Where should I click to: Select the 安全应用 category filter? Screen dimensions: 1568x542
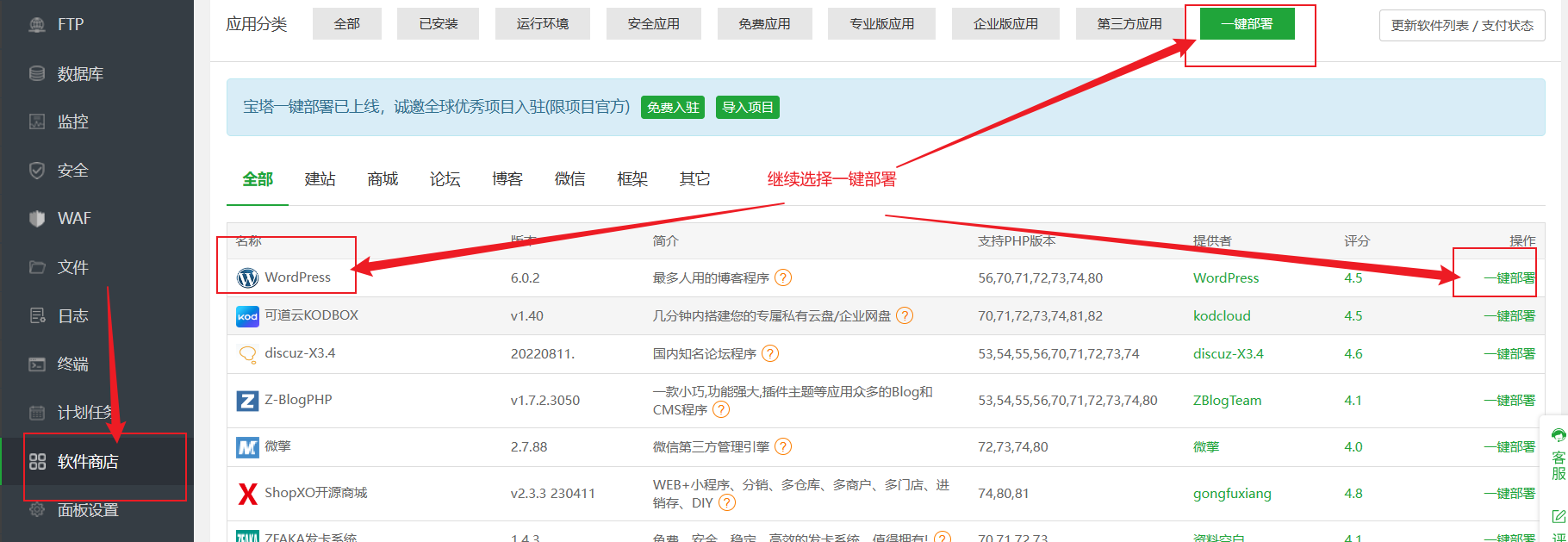654,24
